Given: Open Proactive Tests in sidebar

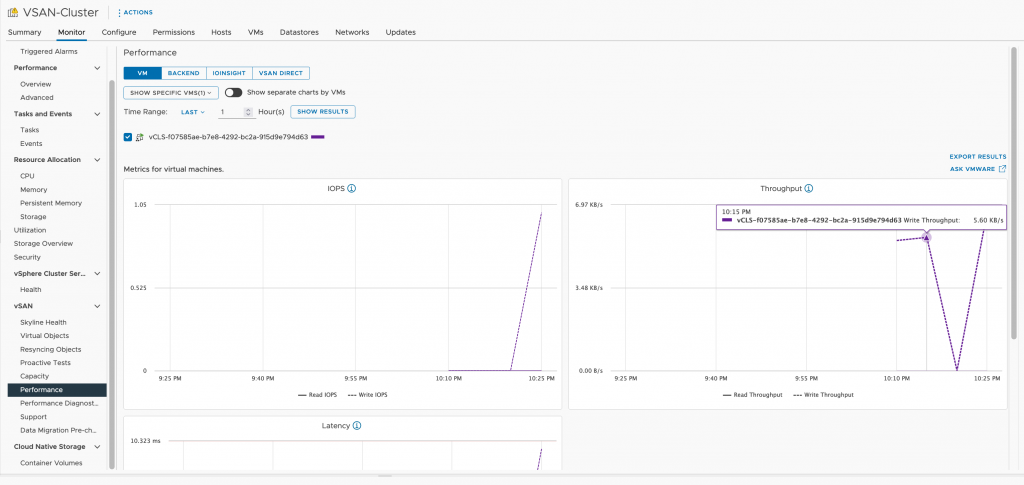Looking at the screenshot, I should pos(45,363).
